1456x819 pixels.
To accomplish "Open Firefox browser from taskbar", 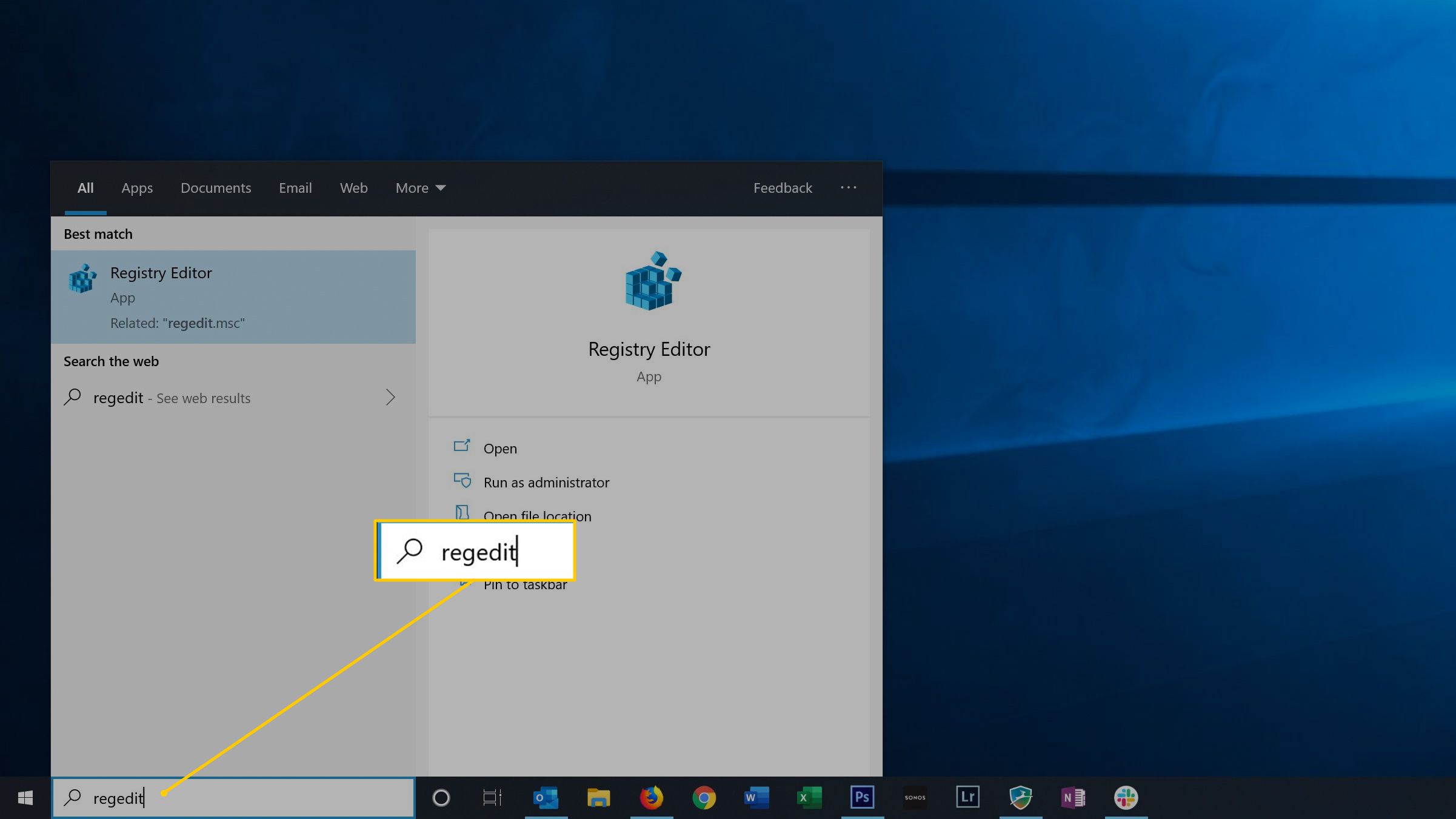I will click(651, 797).
